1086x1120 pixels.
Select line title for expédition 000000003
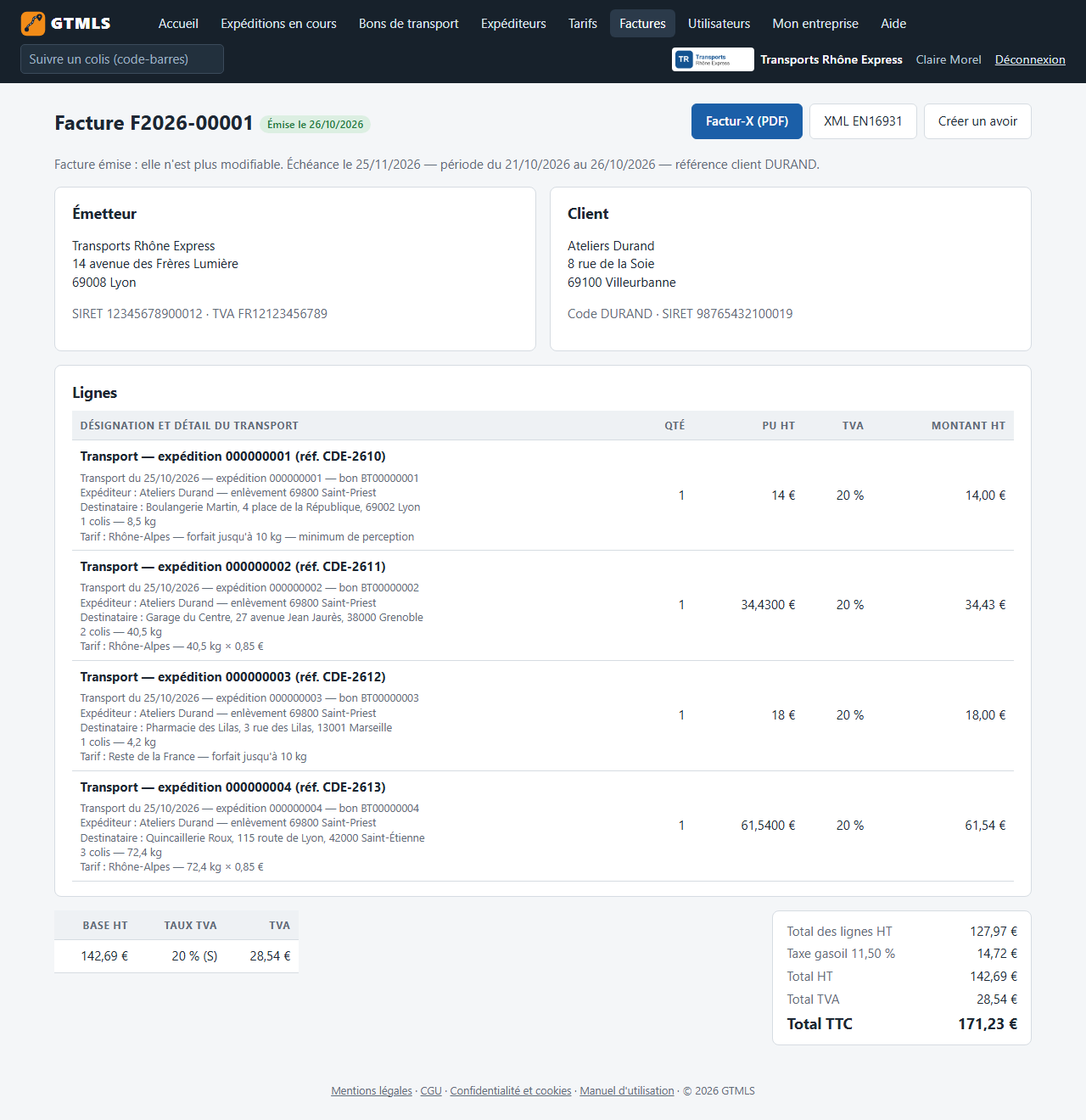(x=233, y=677)
